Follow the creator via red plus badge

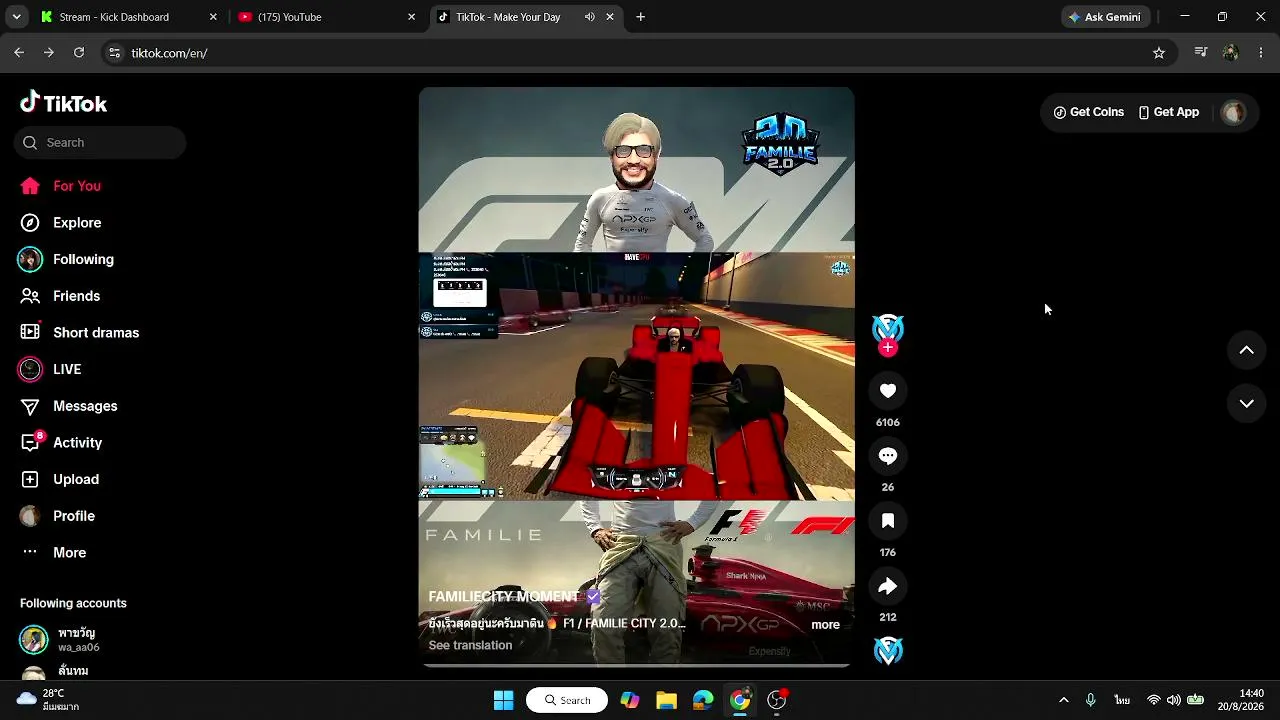(888, 348)
